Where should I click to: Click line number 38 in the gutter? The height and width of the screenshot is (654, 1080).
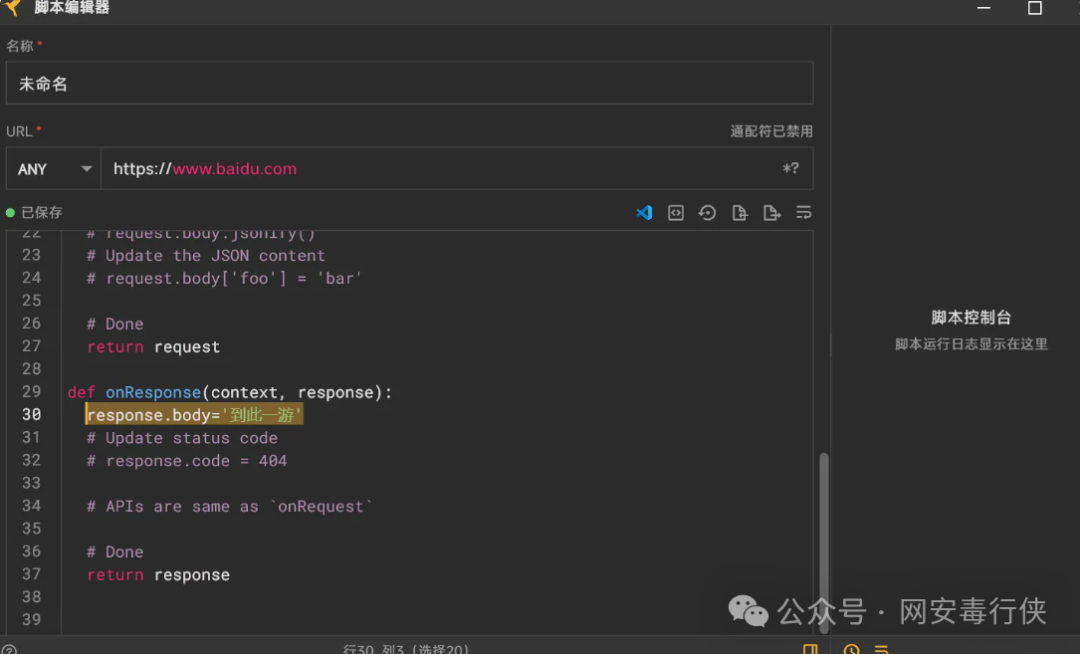click(x=31, y=597)
